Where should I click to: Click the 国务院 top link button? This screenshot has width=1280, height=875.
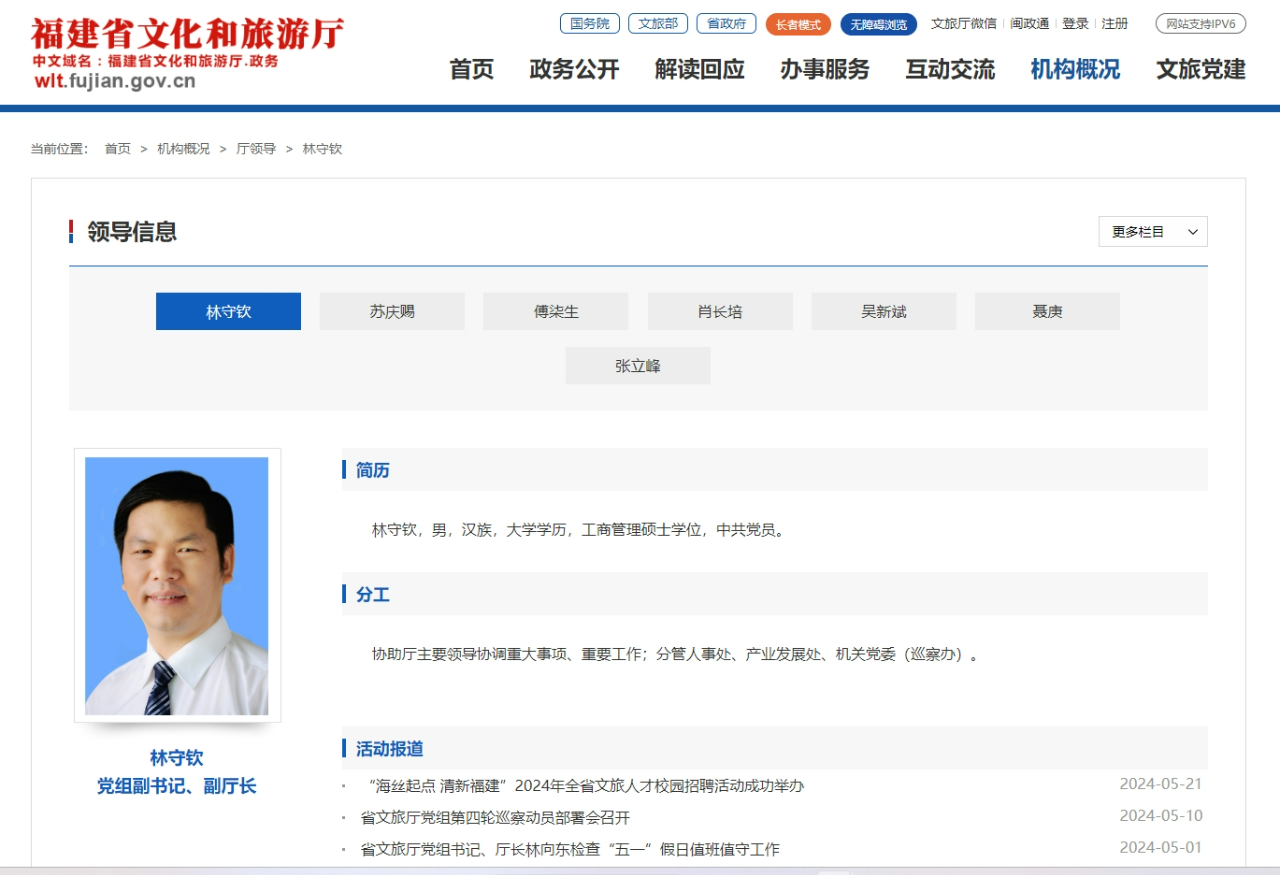click(x=590, y=23)
